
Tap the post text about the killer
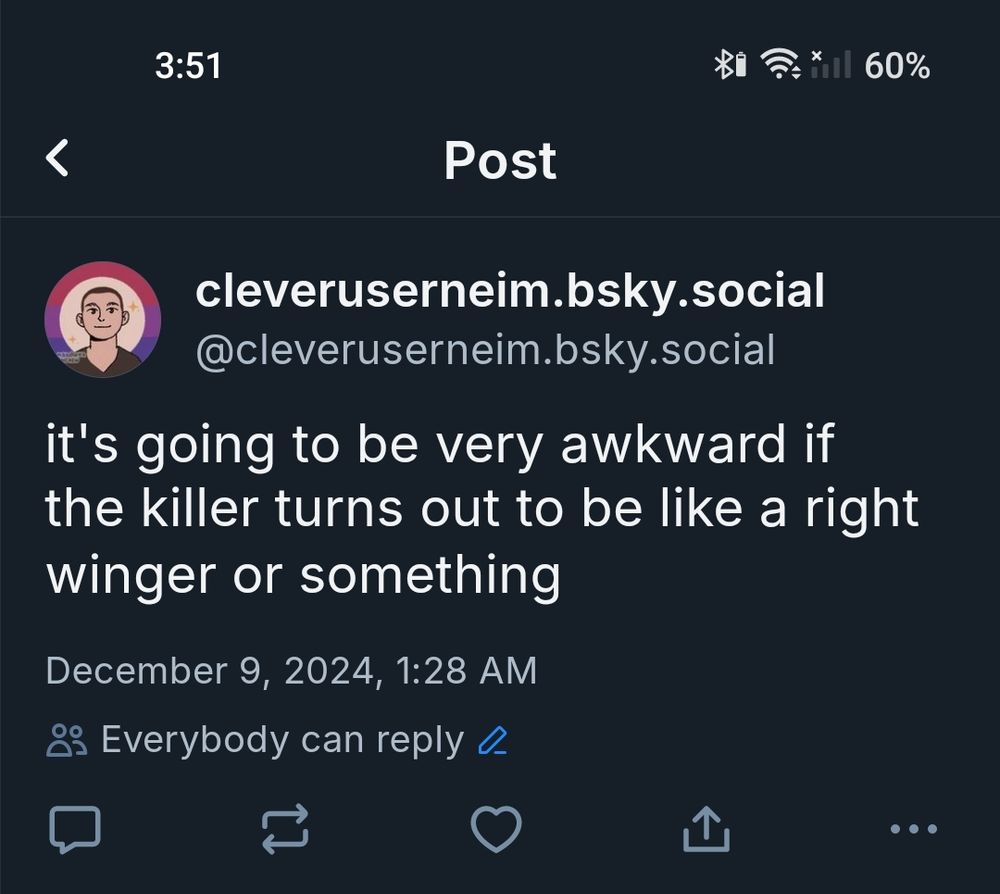[x=480, y=509]
